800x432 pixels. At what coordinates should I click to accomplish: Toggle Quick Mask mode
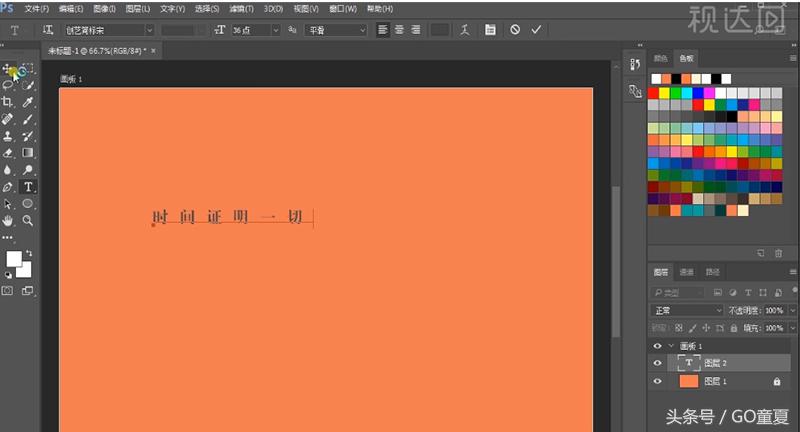pos(8,291)
